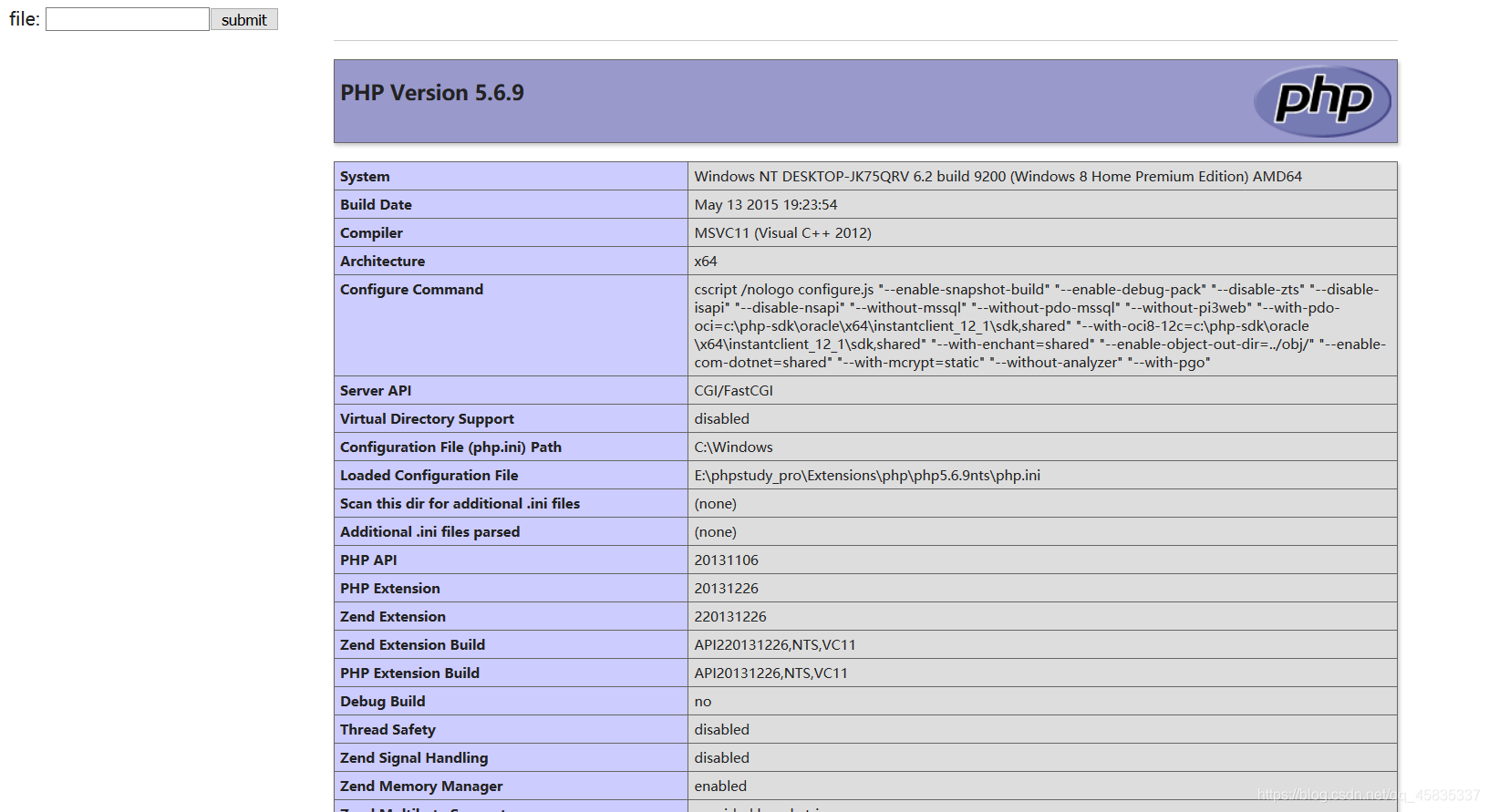
Task: Select enabled value for Zend Memory Manager
Action: click(x=720, y=786)
